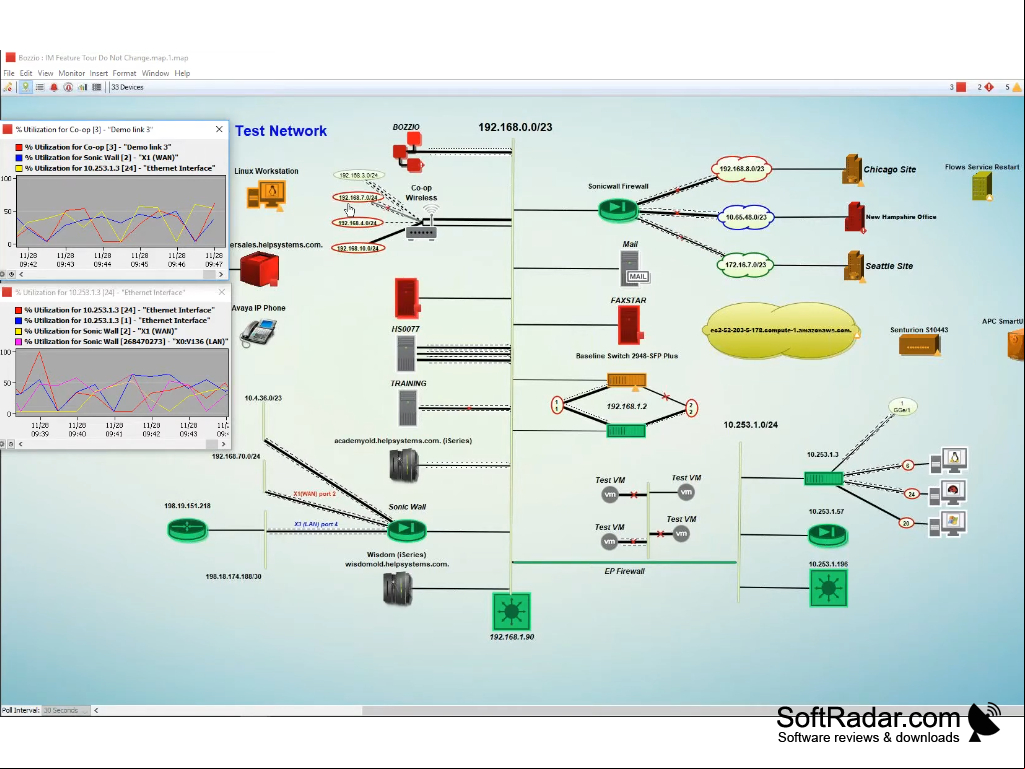Open the File menu
The height and width of the screenshot is (769, 1025).
pos(9,73)
